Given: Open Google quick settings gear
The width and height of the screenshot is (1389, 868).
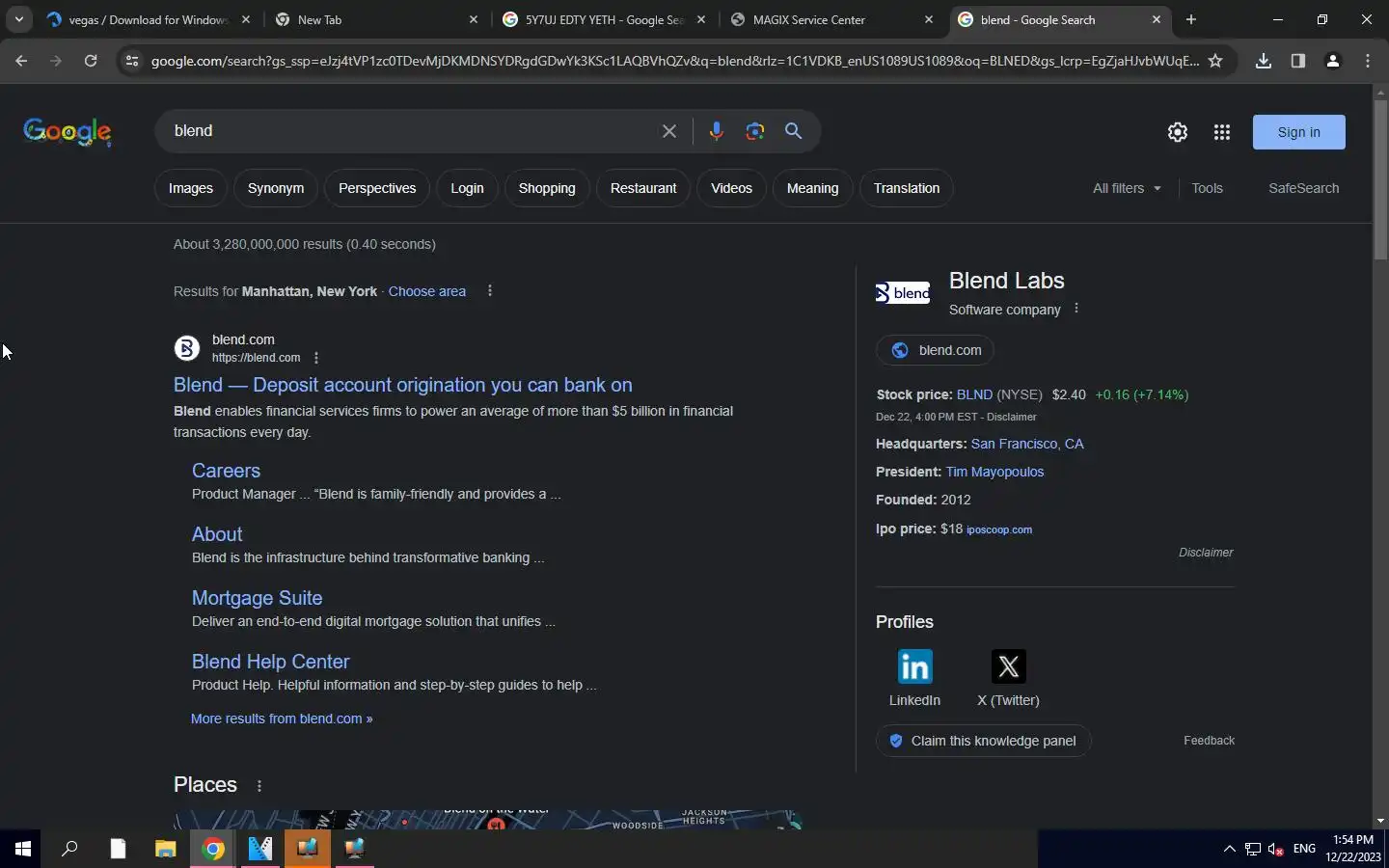Looking at the screenshot, I should click(x=1178, y=132).
